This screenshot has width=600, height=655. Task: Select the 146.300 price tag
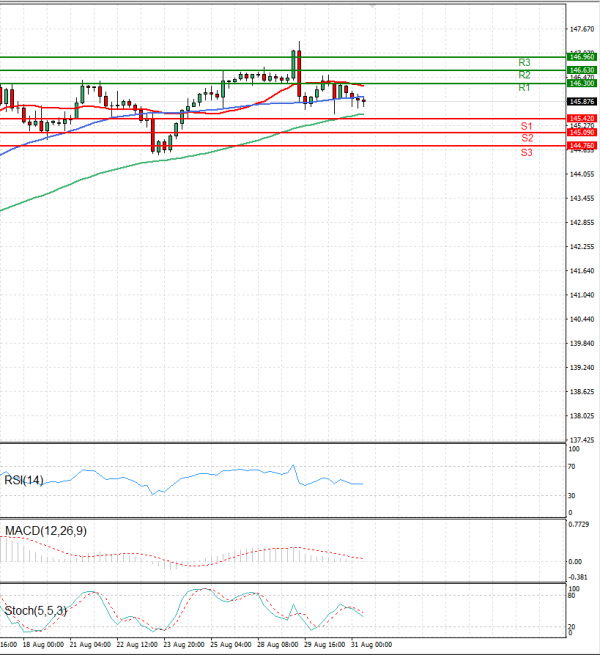click(582, 84)
